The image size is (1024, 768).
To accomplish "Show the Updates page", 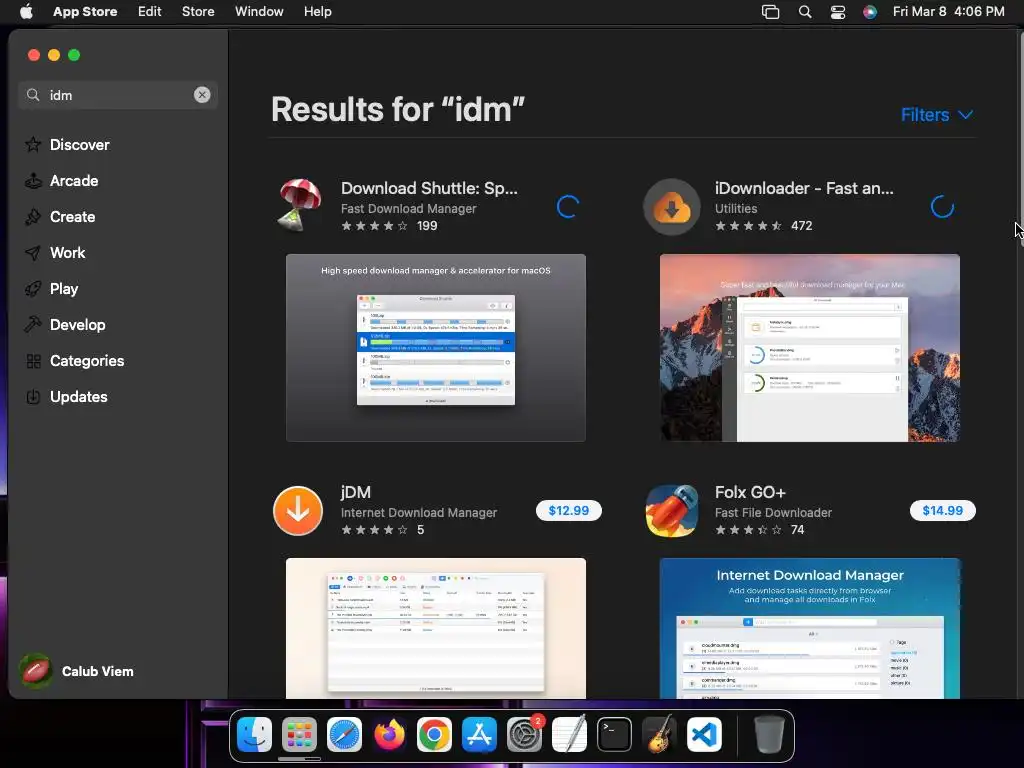I will pyautogui.click(x=66, y=396).
